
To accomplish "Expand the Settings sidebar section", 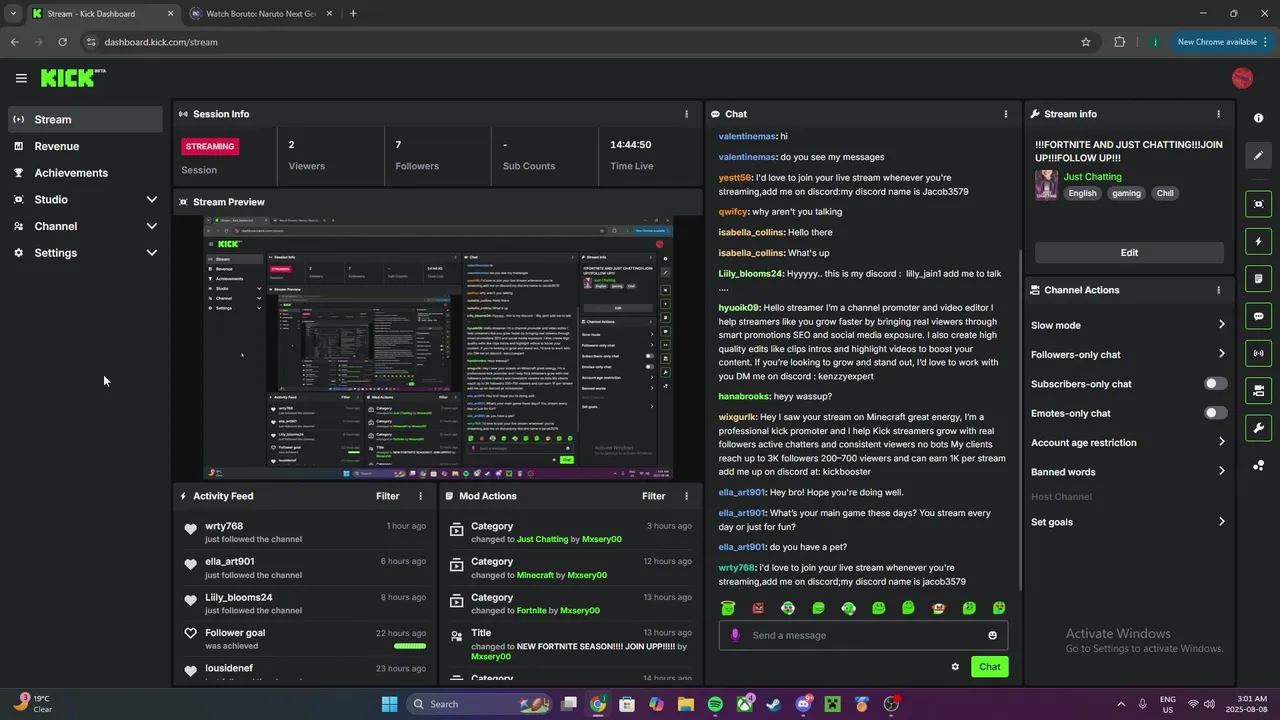I will pos(85,253).
